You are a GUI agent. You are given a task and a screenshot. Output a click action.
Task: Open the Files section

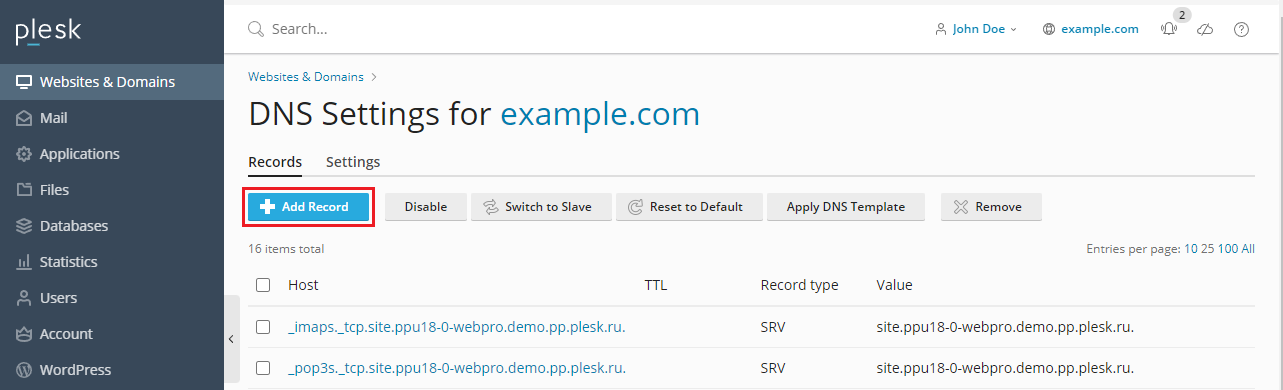pyautogui.click(x=112, y=190)
